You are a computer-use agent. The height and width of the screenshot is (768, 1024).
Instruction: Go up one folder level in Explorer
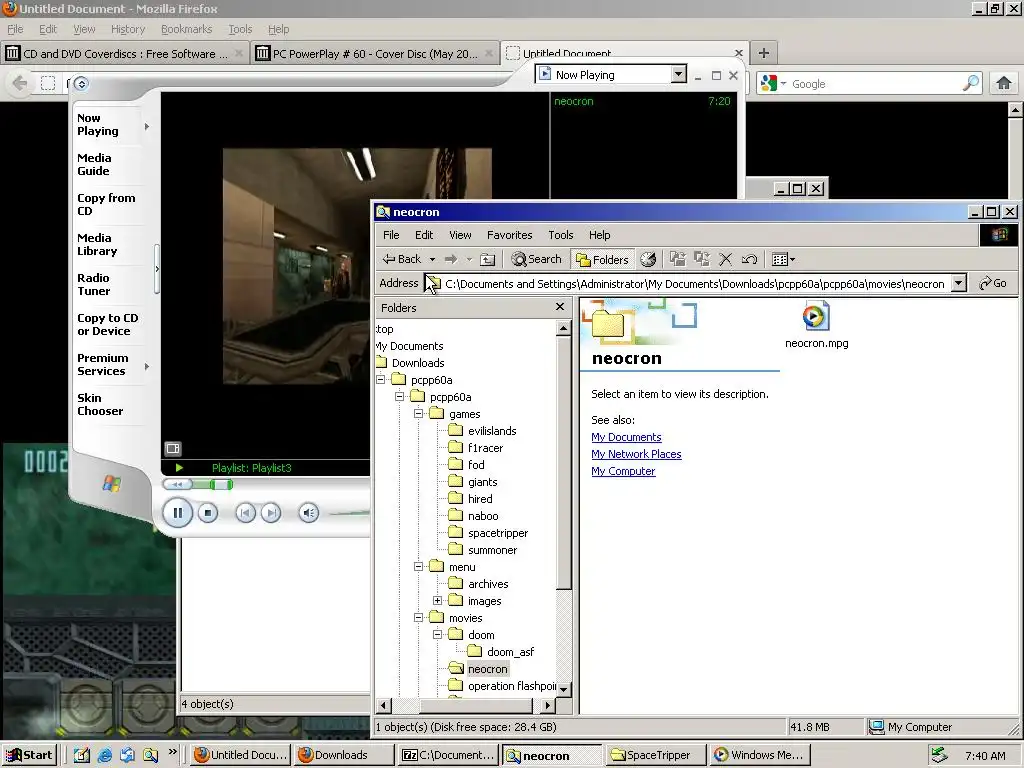click(488, 259)
